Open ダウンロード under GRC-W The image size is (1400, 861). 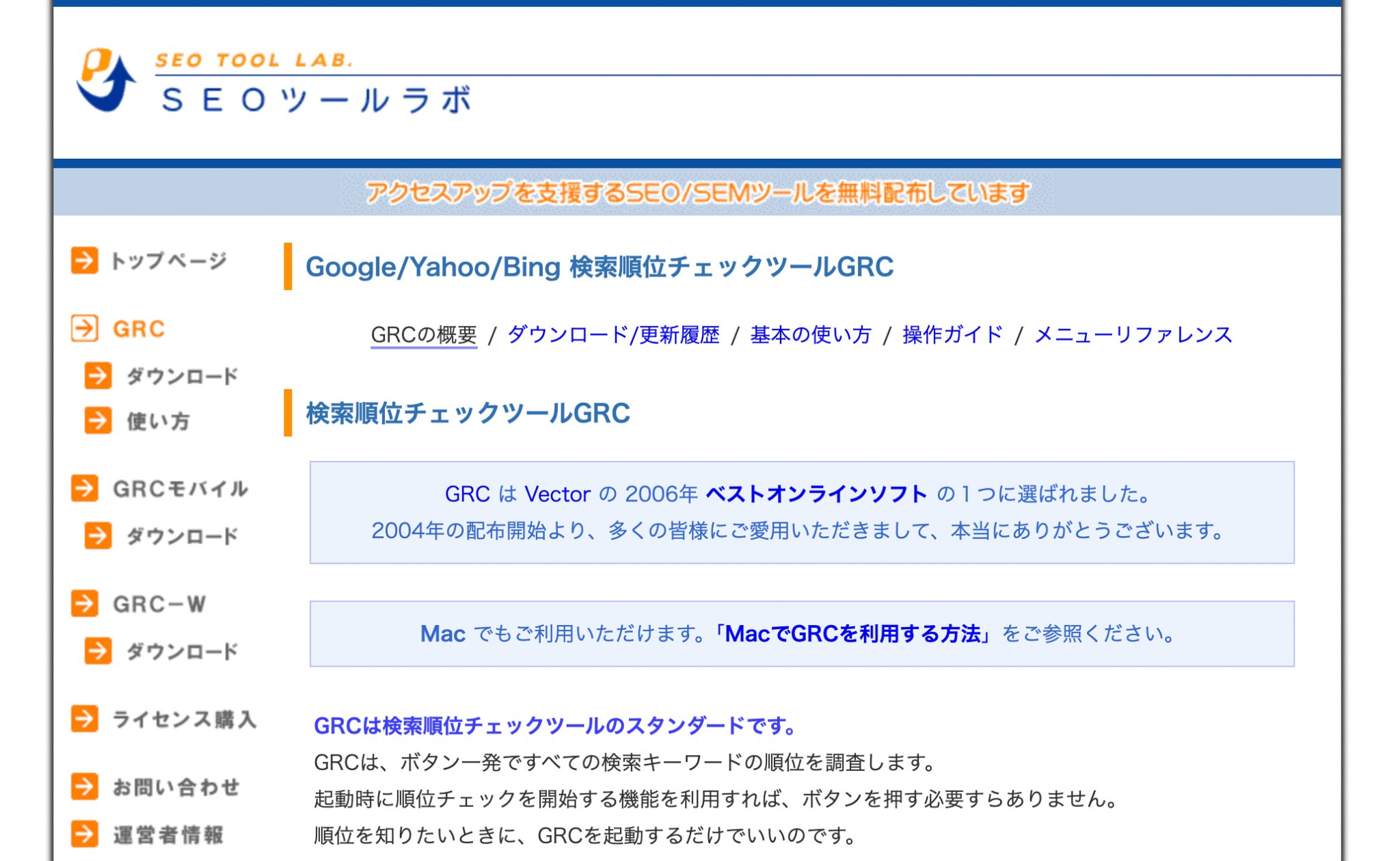[x=182, y=651]
